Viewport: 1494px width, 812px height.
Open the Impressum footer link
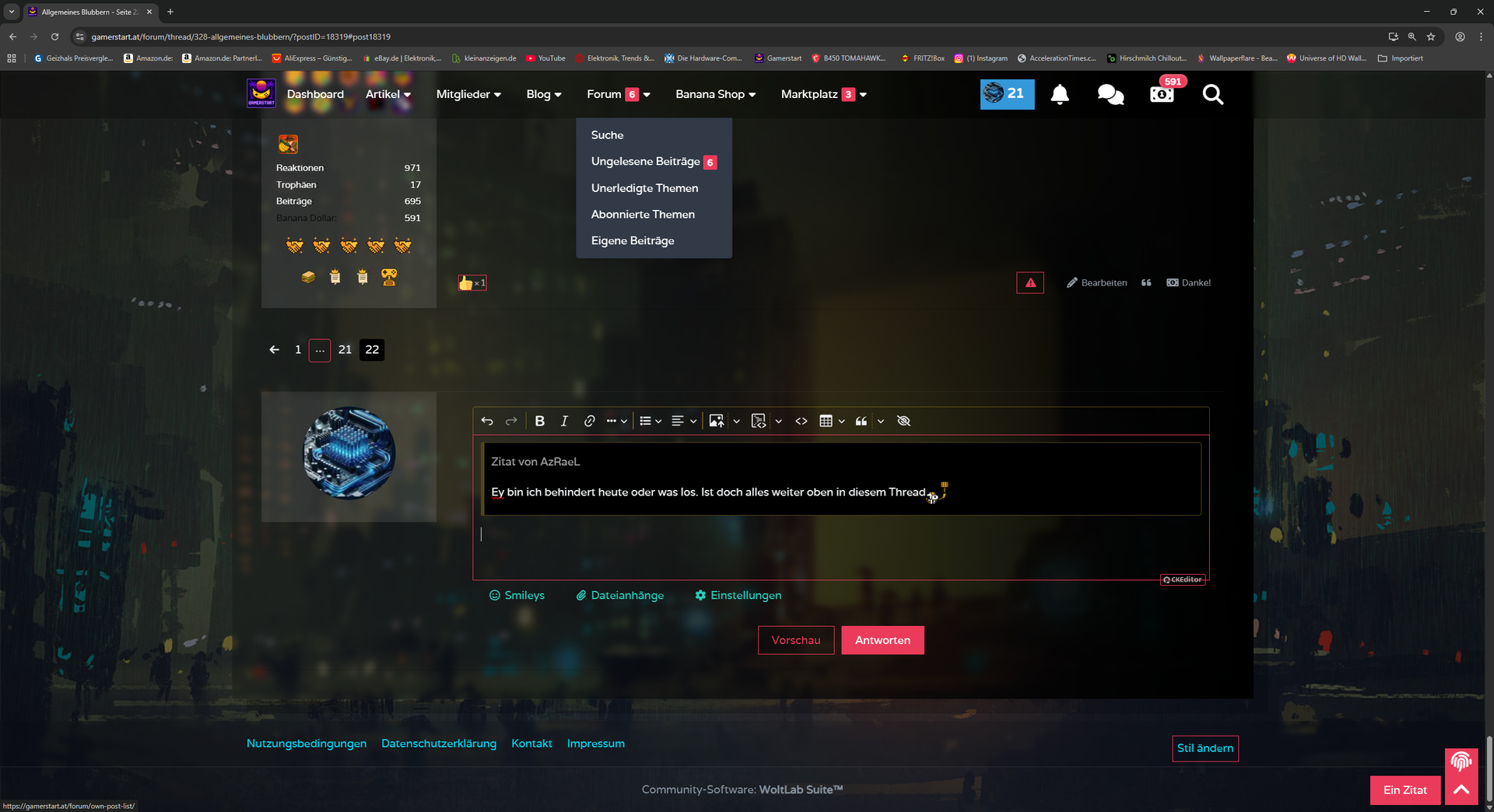595,744
